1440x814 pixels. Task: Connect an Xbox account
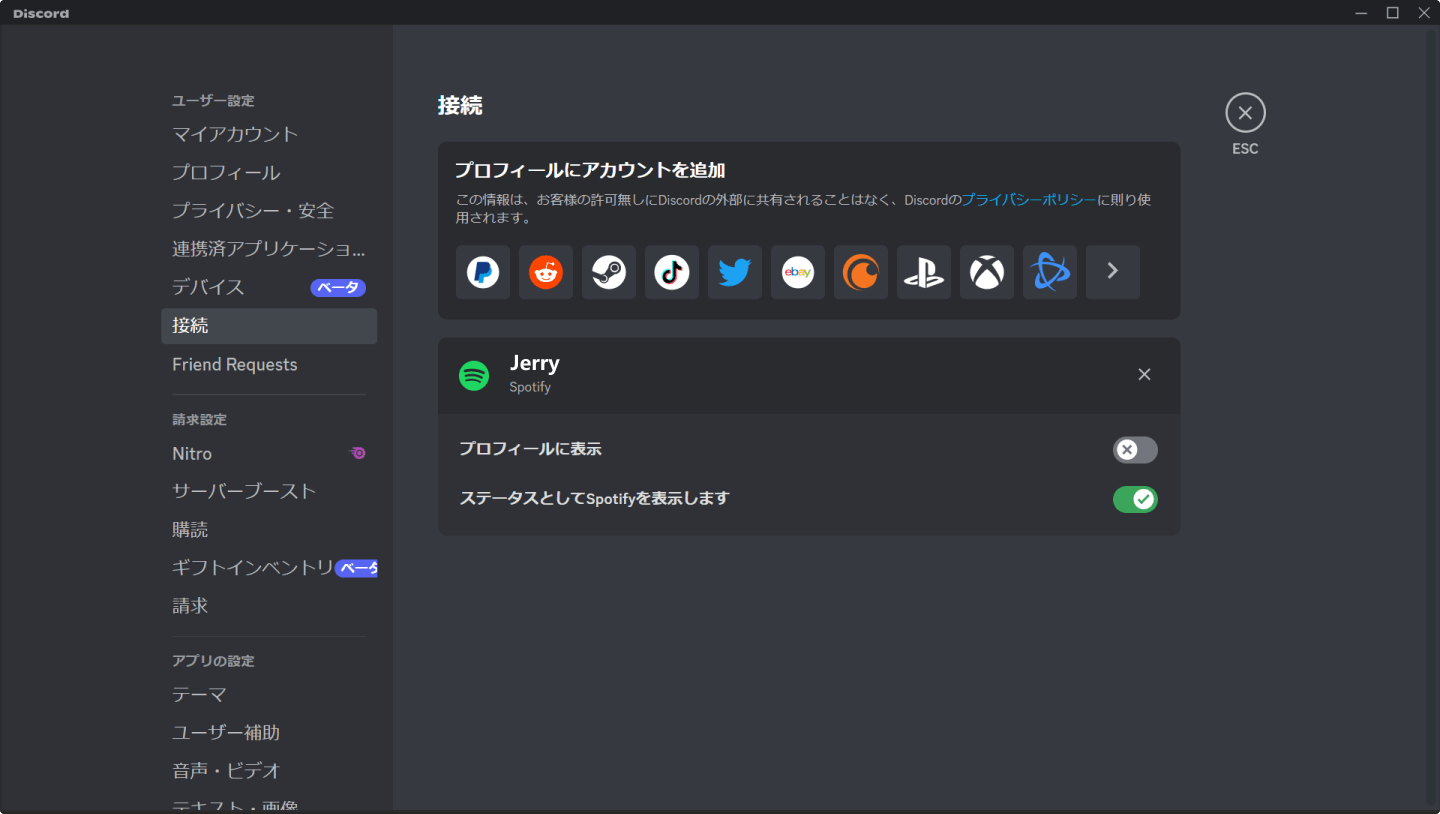tap(987, 272)
